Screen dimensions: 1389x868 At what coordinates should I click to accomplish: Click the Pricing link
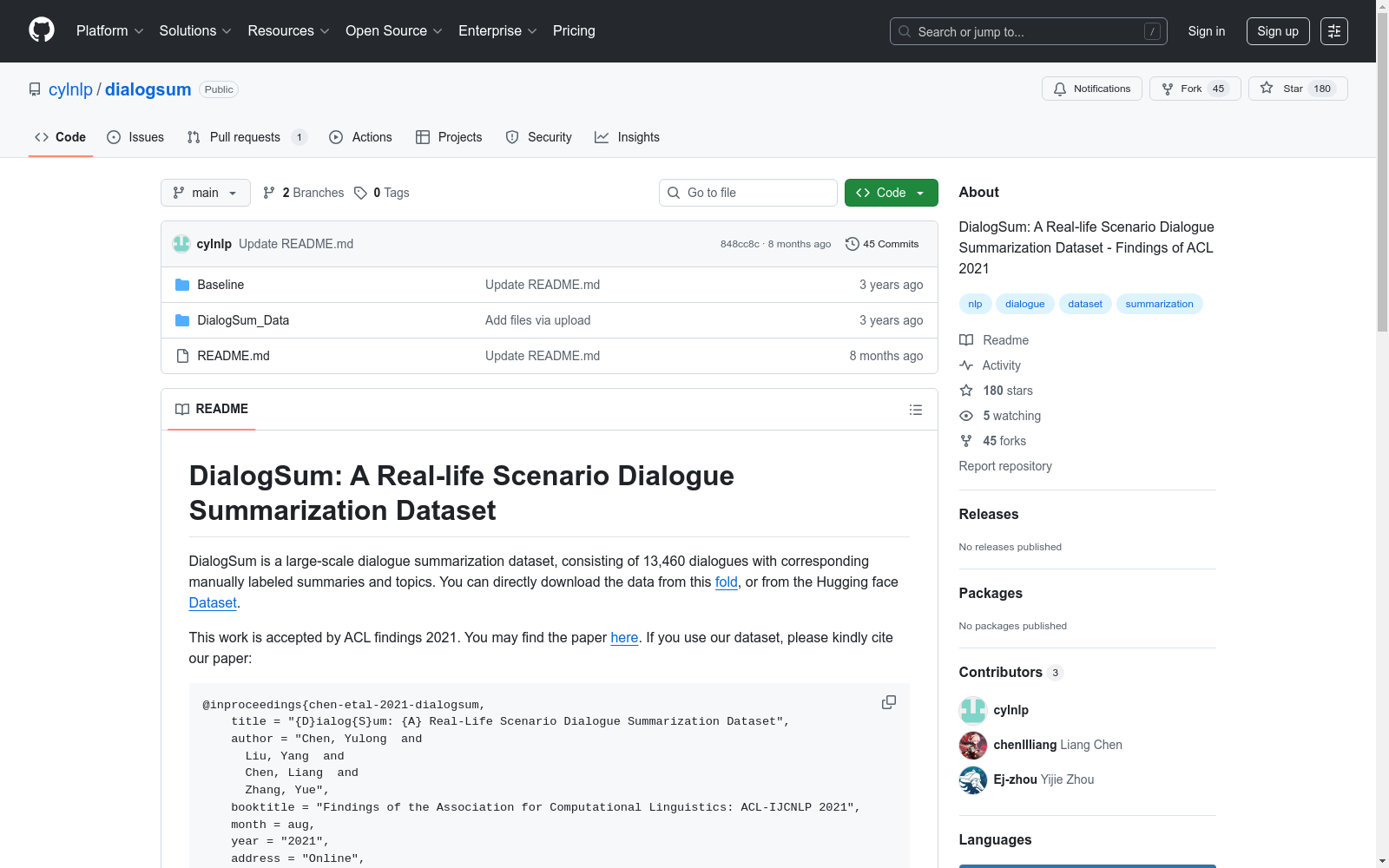574,31
